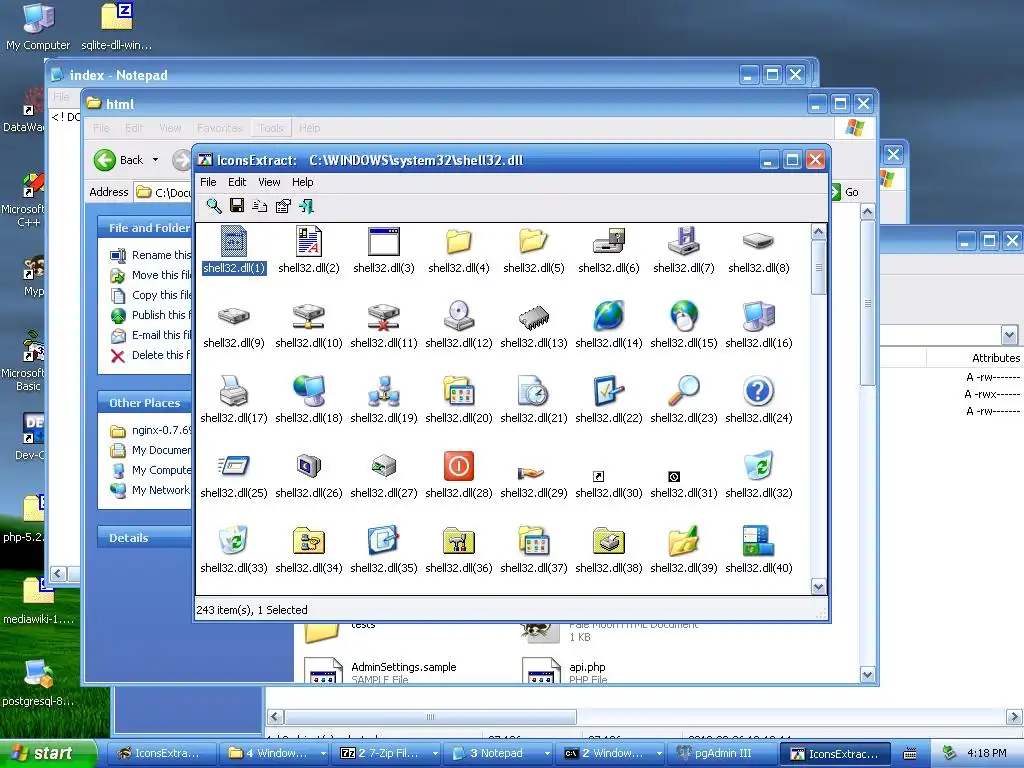Click the IconsExtract icon list scroll up arrow
The width and height of the screenshot is (1024, 768).
coord(818,231)
